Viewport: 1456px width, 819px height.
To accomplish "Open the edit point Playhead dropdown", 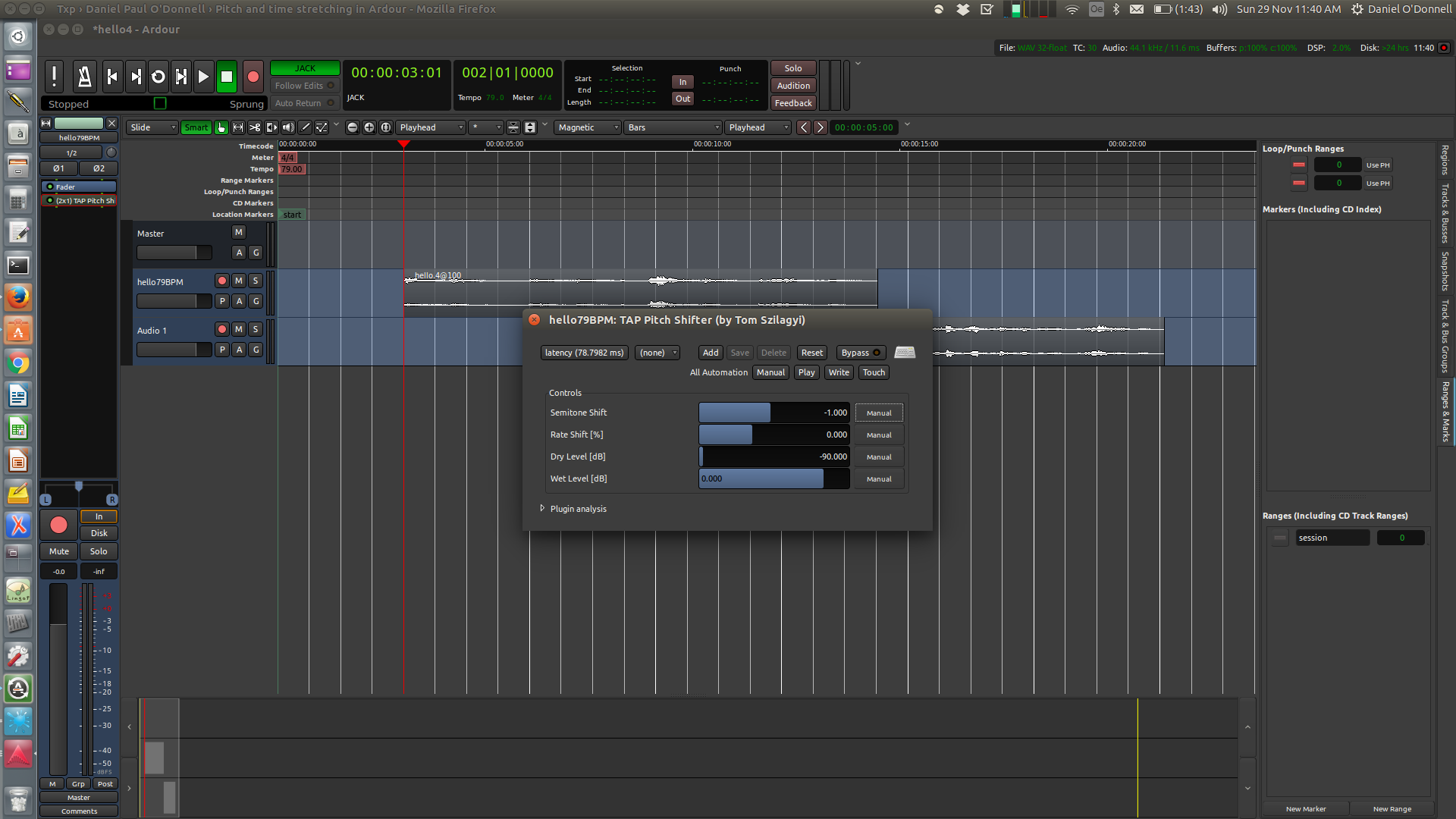I will (x=758, y=127).
